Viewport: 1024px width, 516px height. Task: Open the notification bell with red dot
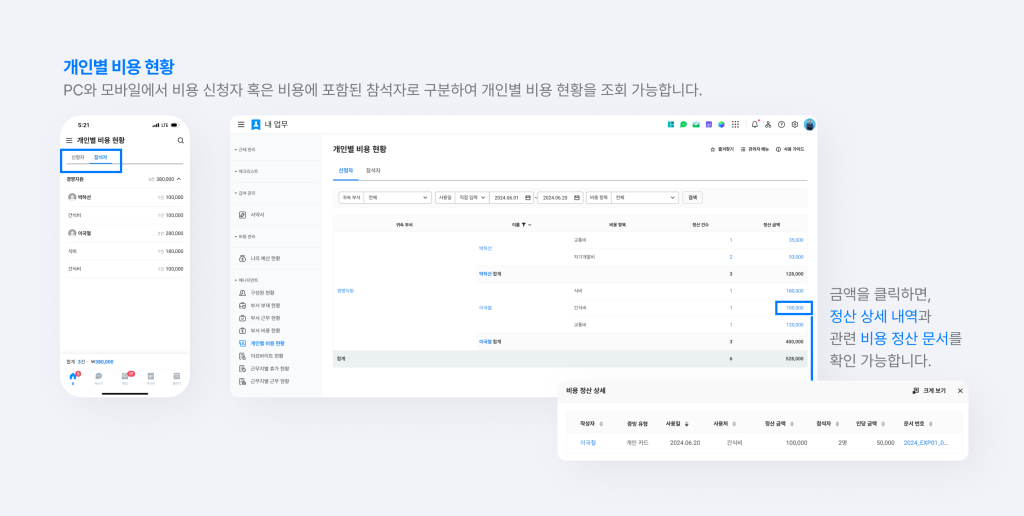(755, 124)
